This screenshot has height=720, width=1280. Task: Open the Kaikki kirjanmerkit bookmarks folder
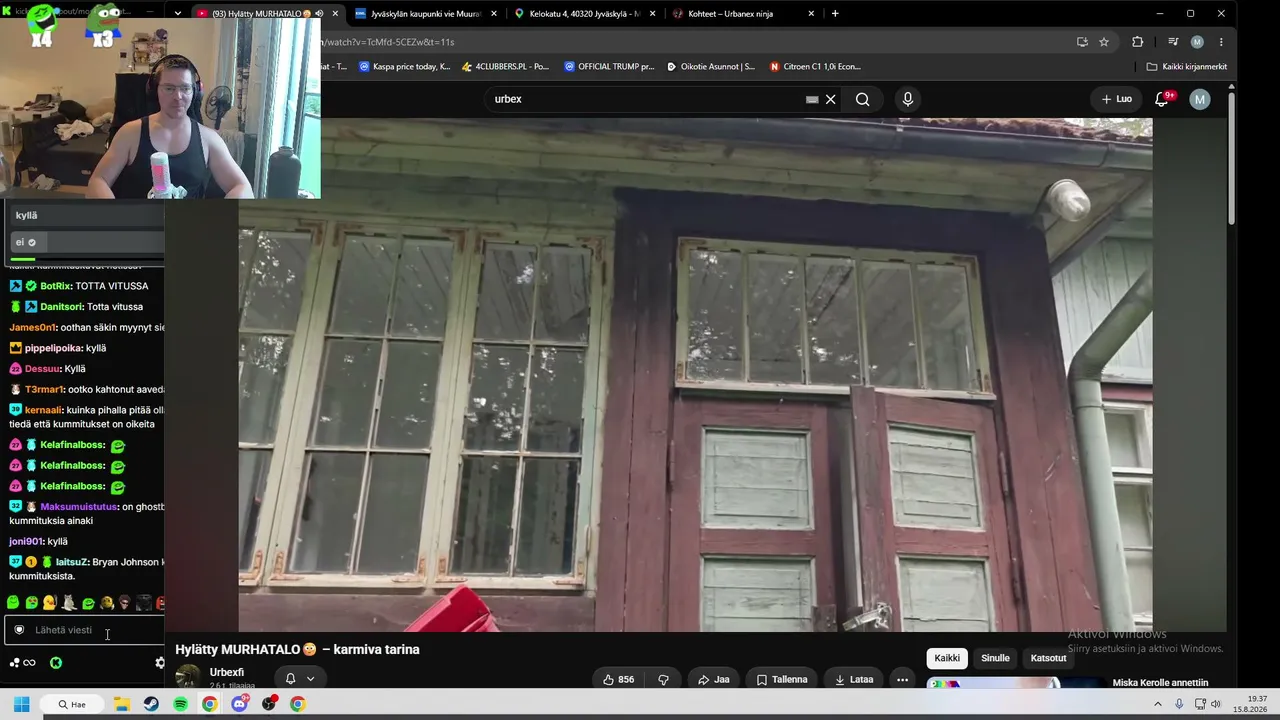click(x=1186, y=67)
